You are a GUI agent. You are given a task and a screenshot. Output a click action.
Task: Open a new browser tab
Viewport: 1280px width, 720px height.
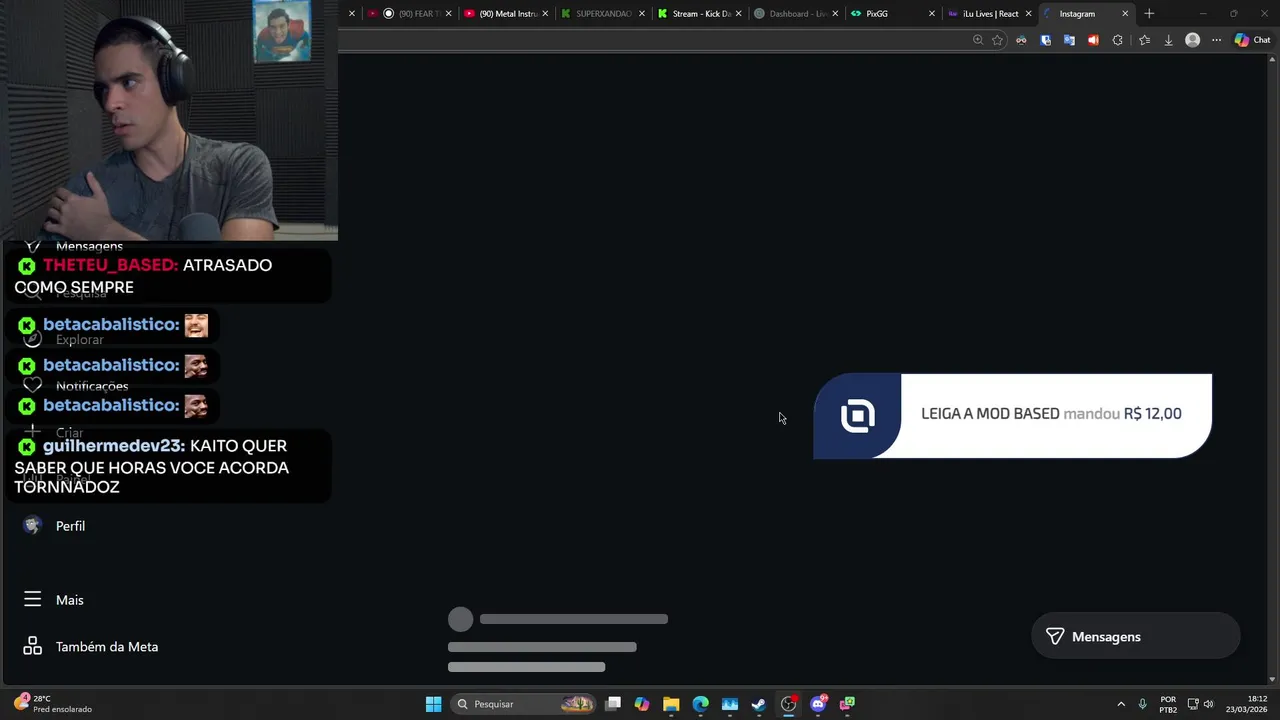click(x=1149, y=14)
